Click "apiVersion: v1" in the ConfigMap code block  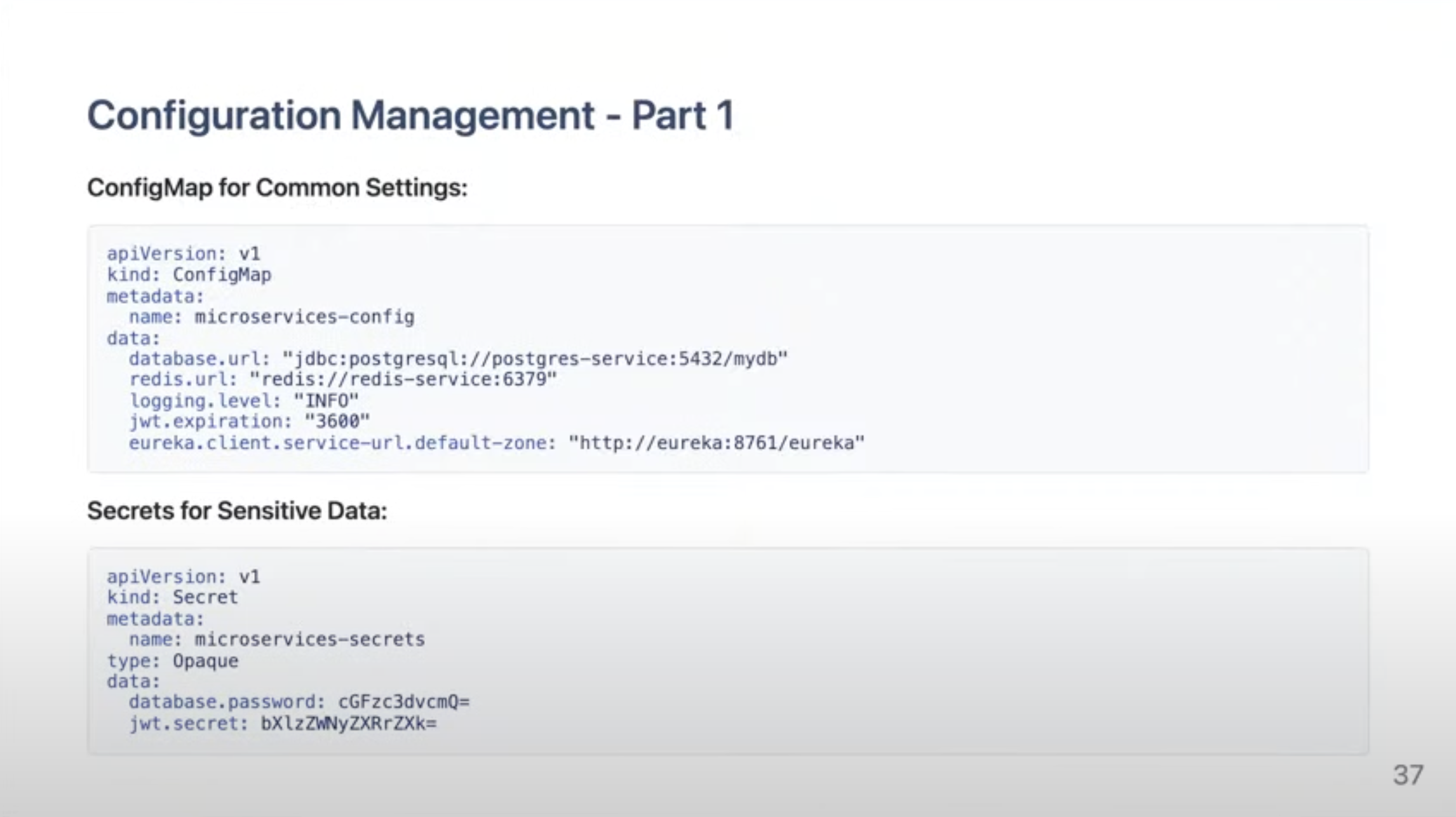point(183,254)
